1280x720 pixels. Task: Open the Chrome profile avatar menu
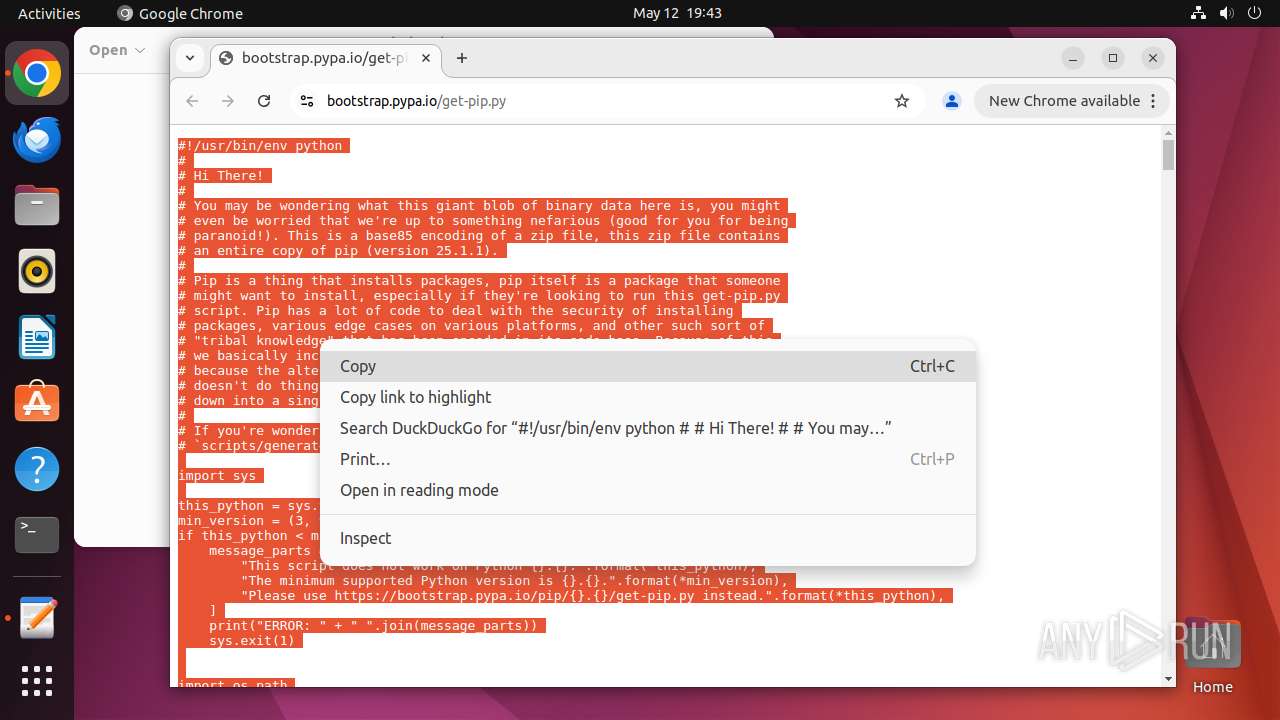[x=952, y=101]
